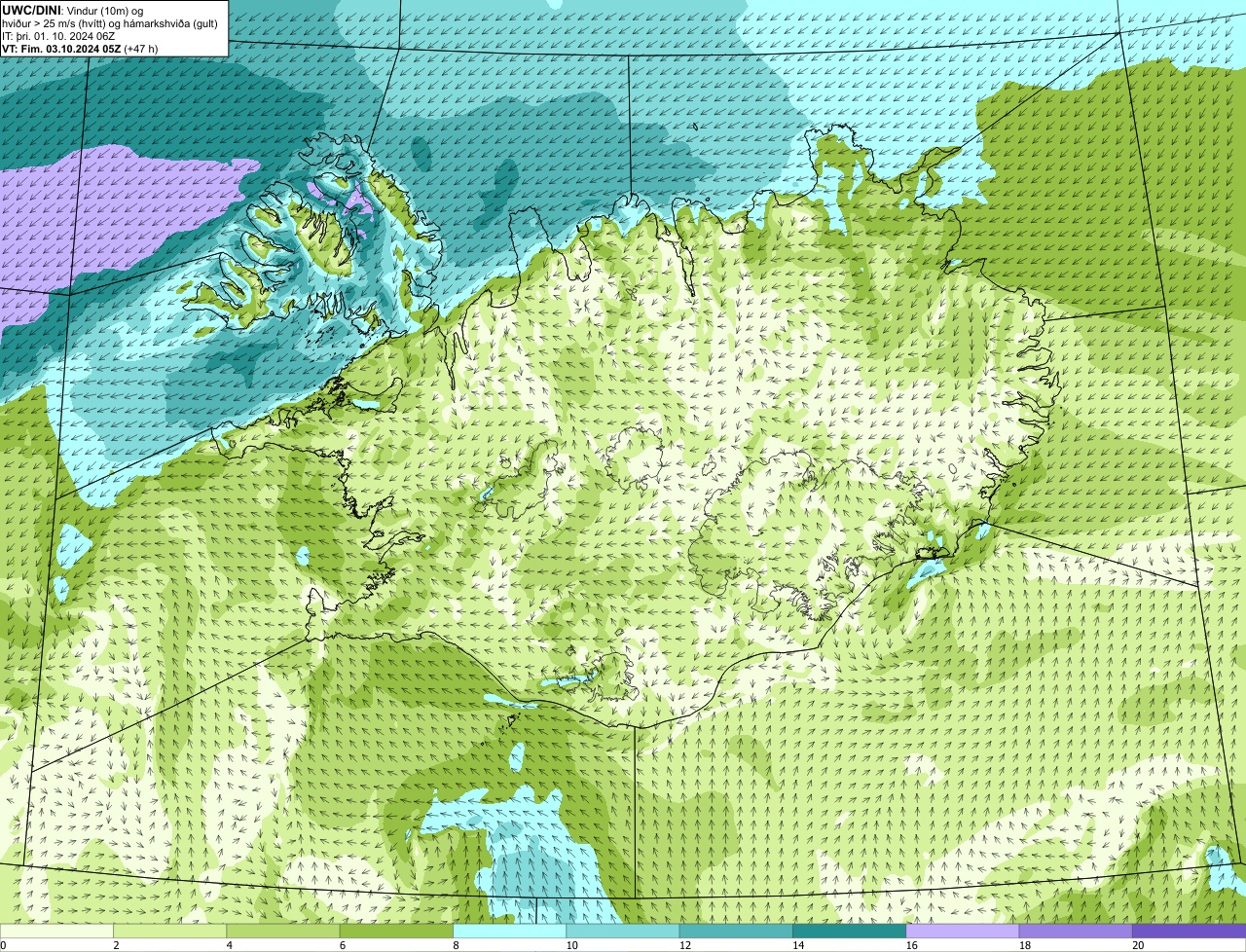Click the teal 12–14 m/s legend swatch
The height and width of the screenshot is (952, 1246).
click(x=736, y=932)
